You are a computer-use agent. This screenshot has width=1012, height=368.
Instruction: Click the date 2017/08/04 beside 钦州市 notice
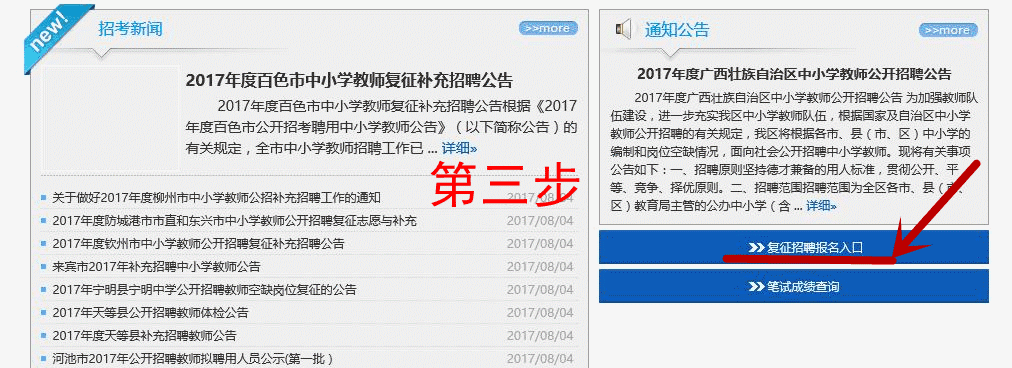point(540,244)
